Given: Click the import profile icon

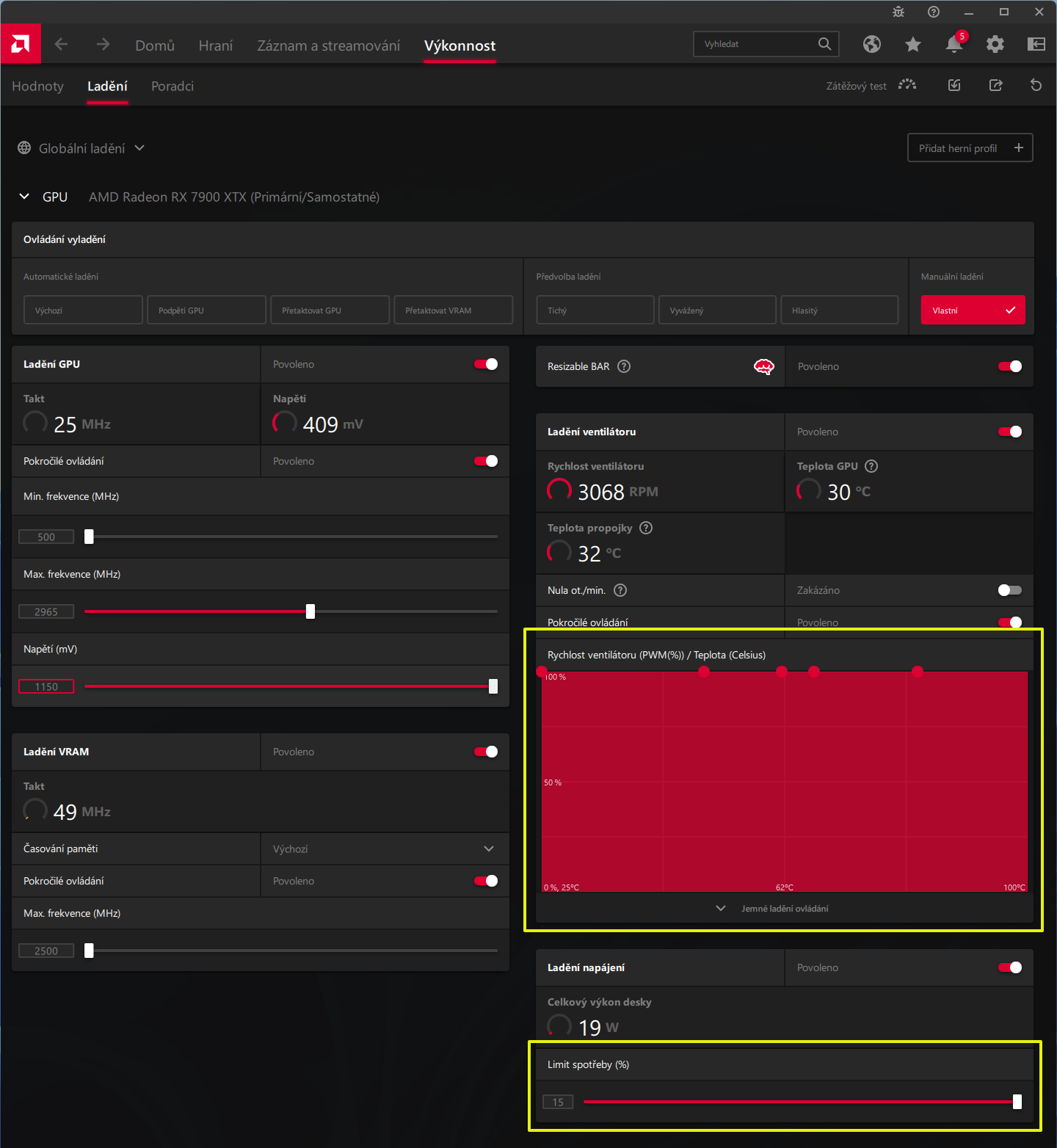Looking at the screenshot, I should pos(954,86).
